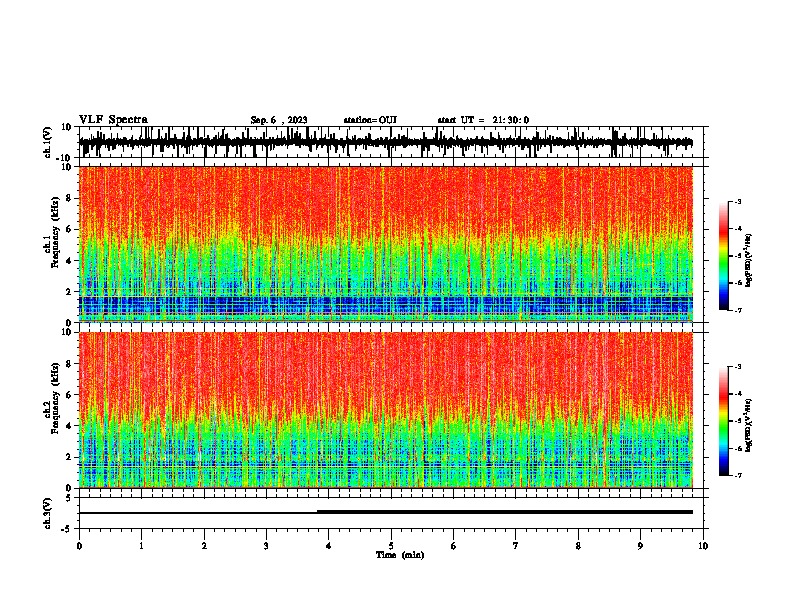Click time axis tick label "6"
The height and width of the screenshot is (612, 792).
[x=454, y=546]
